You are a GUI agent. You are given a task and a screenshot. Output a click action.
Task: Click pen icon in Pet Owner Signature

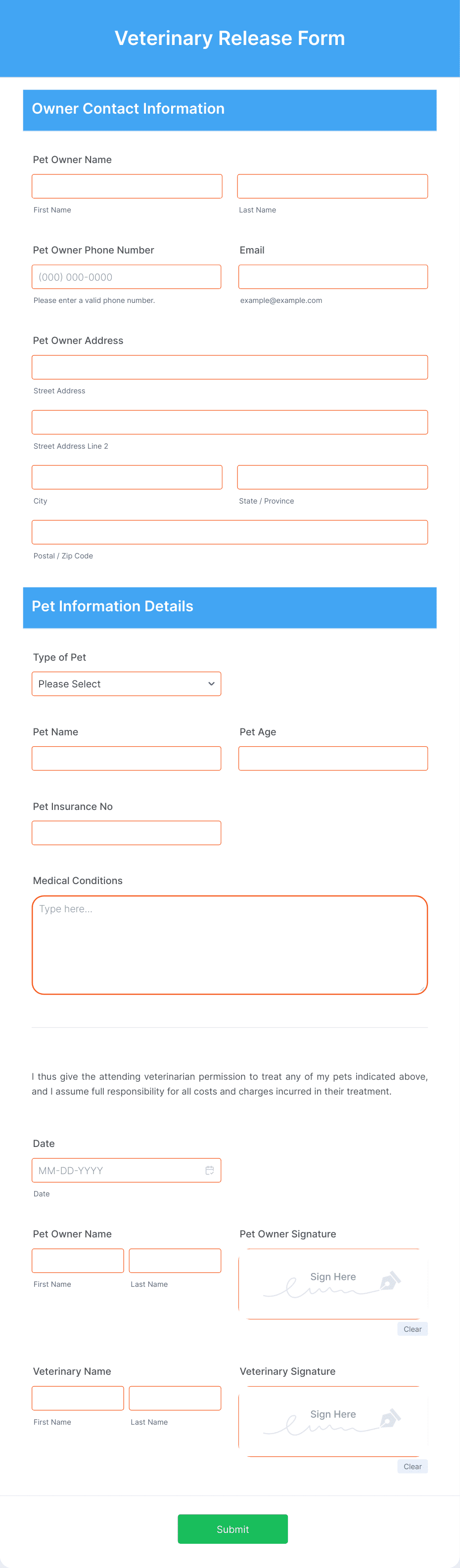pos(390,1281)
